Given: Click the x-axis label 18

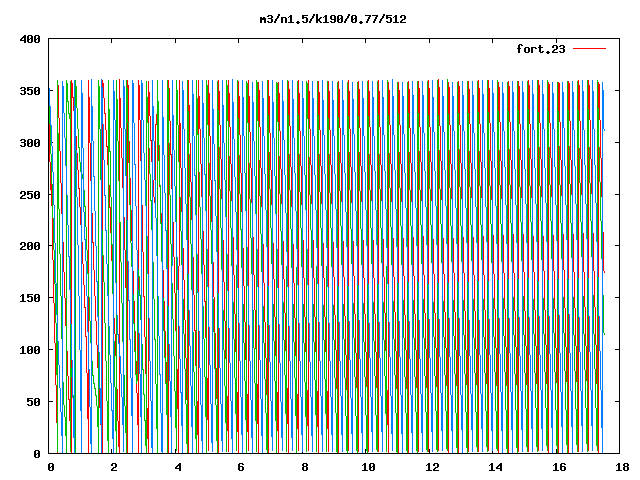Looking at the screenshot, I should [x=622, y=467].
